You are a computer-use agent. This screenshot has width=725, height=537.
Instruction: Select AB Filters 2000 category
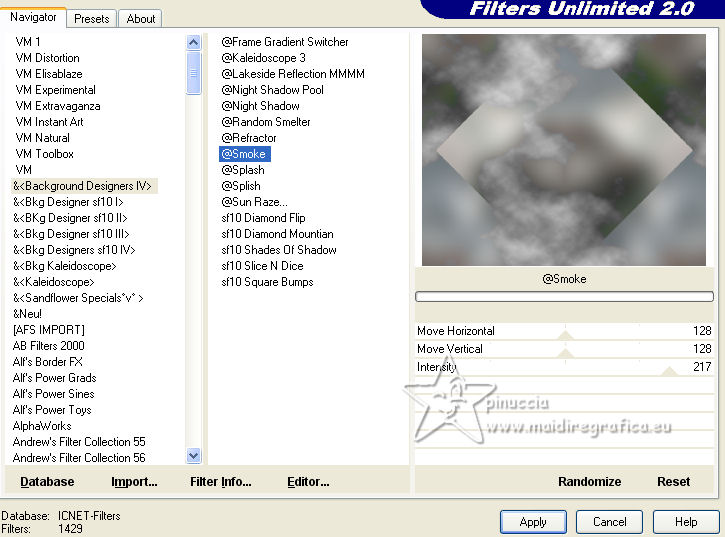pos(49,346)
